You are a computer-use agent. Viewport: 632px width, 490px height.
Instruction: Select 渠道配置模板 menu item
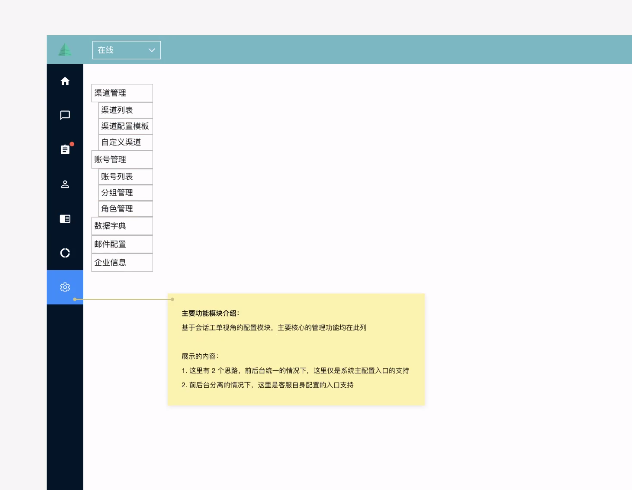125,126
